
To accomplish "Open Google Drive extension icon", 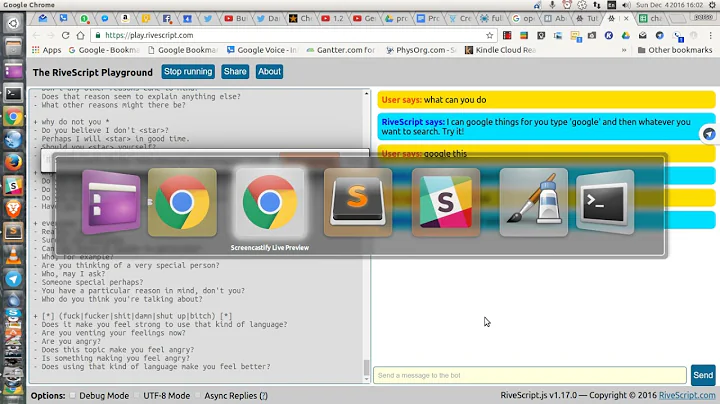I will 625,35.
